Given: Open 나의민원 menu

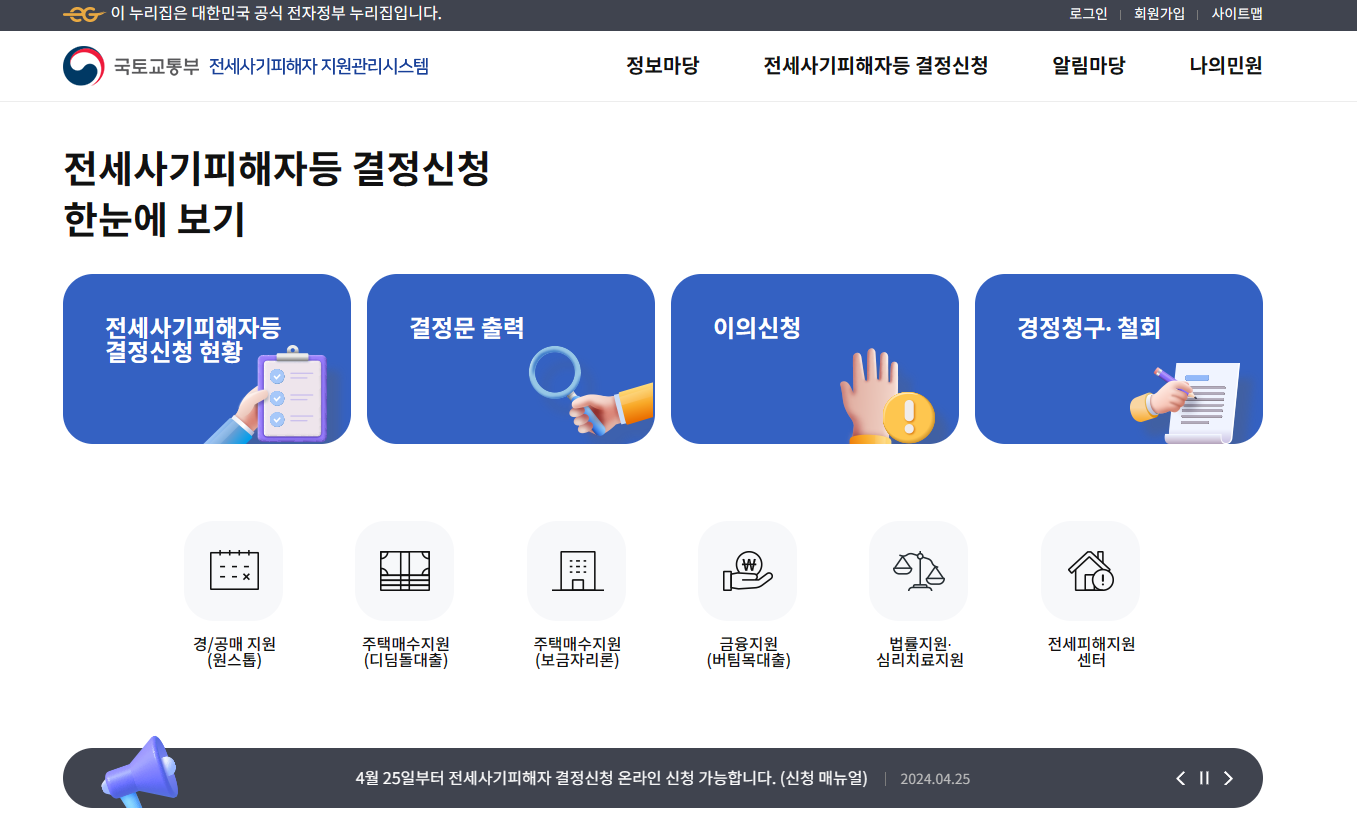Looking at the screenshot, I should click(x=1226, y=66).
